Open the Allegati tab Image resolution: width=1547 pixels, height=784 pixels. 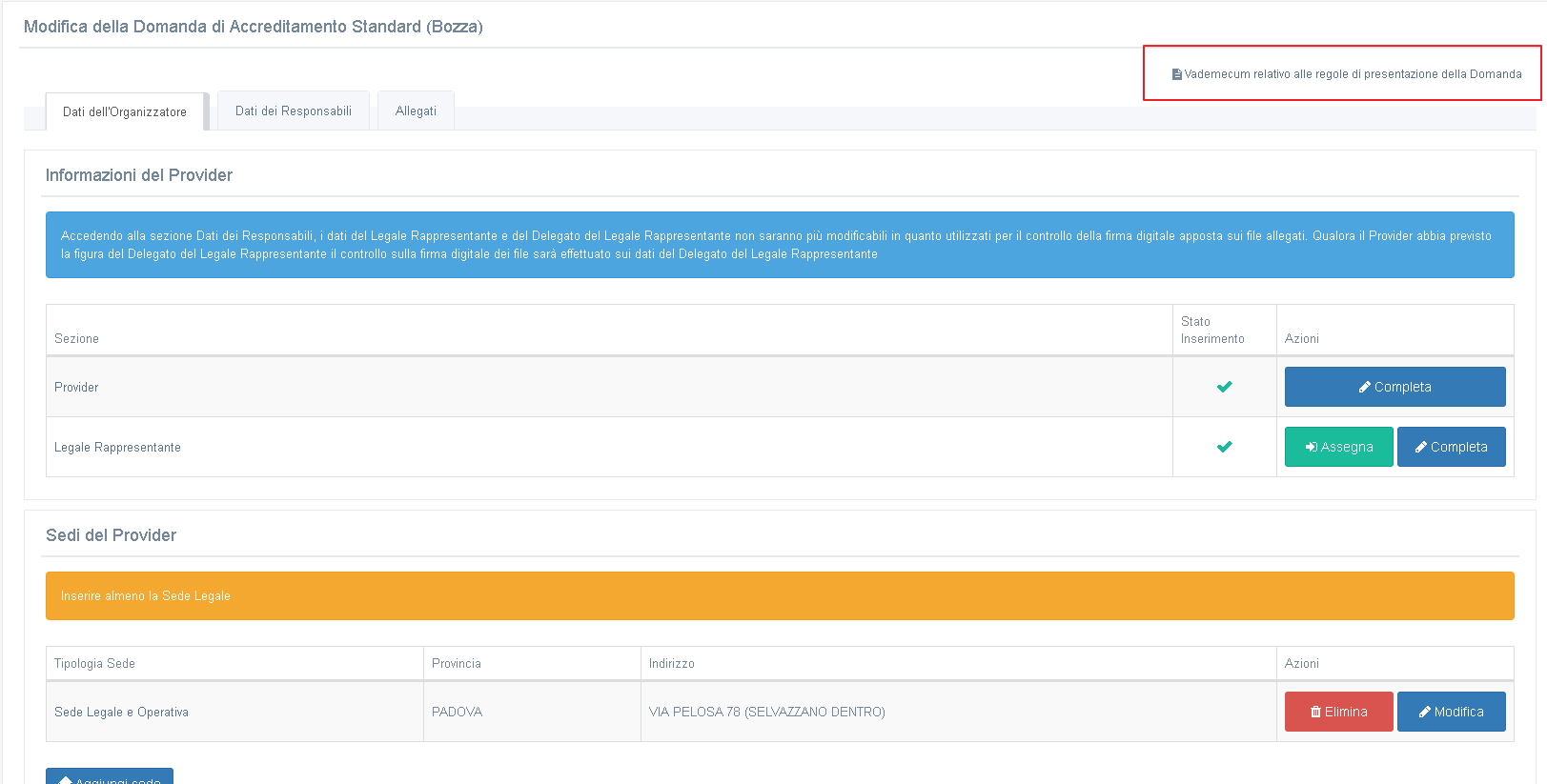pos(416,111)
